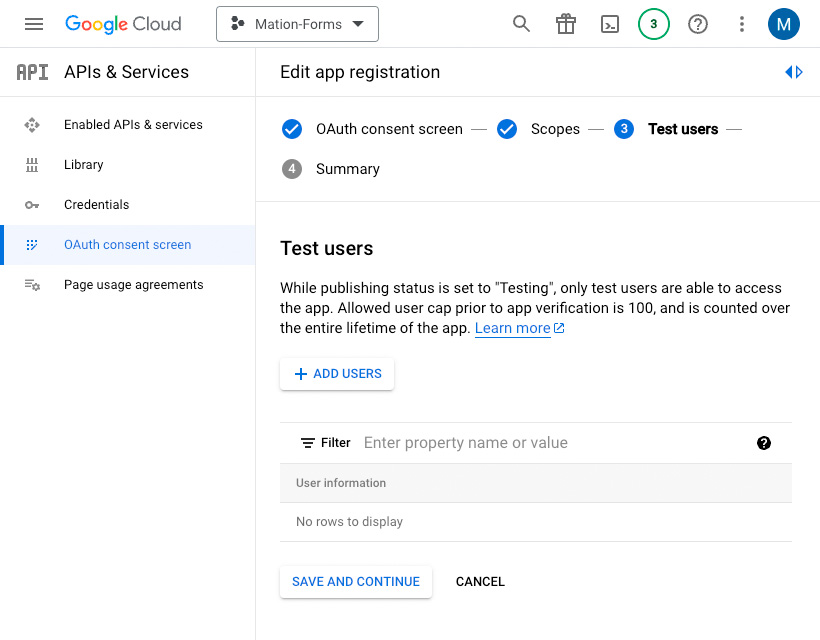
Task: Click the ADD USERS button
Action: (337, 374)
